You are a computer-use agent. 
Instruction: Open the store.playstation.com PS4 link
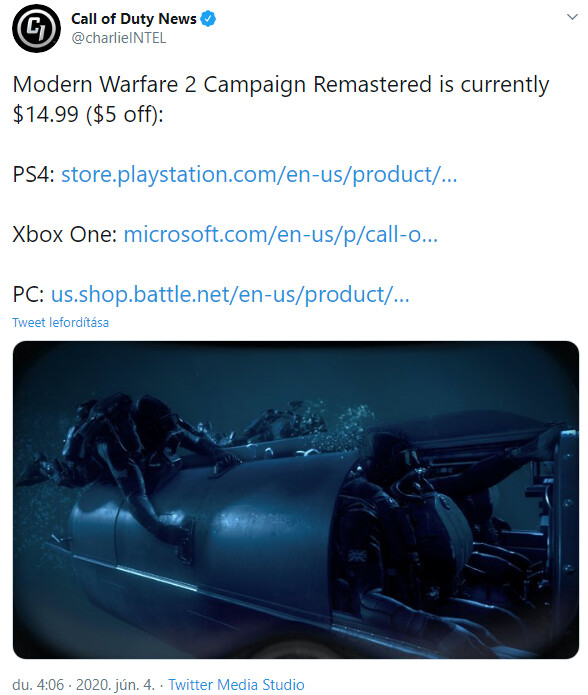[259, 175]
